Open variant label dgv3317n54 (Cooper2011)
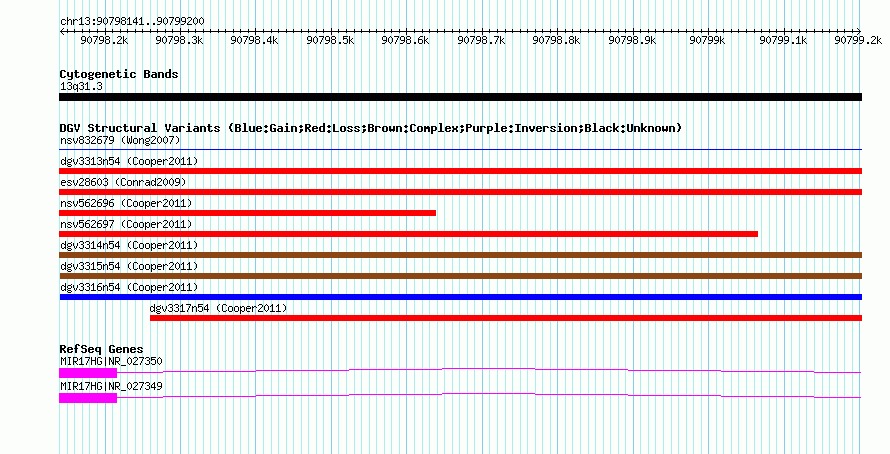Viewport: 890px width, 454px height. pos(219,308)
